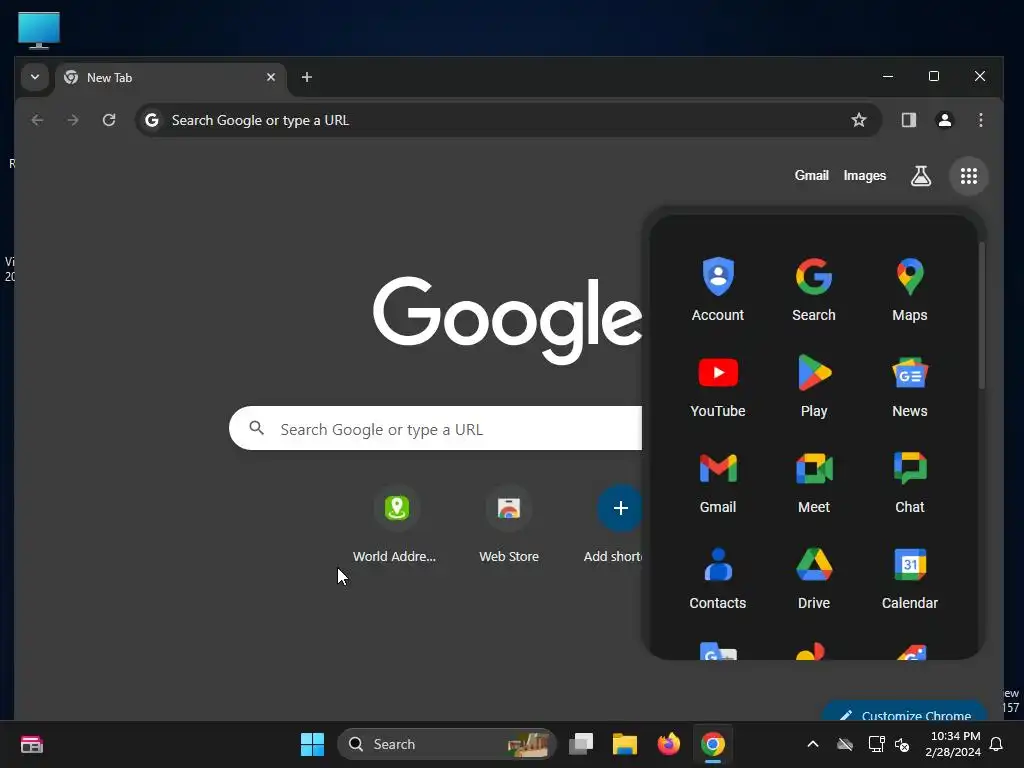This screenshot has height=768, width=1024.
Task: Open Contacts from apps panel
Action: 718,577
